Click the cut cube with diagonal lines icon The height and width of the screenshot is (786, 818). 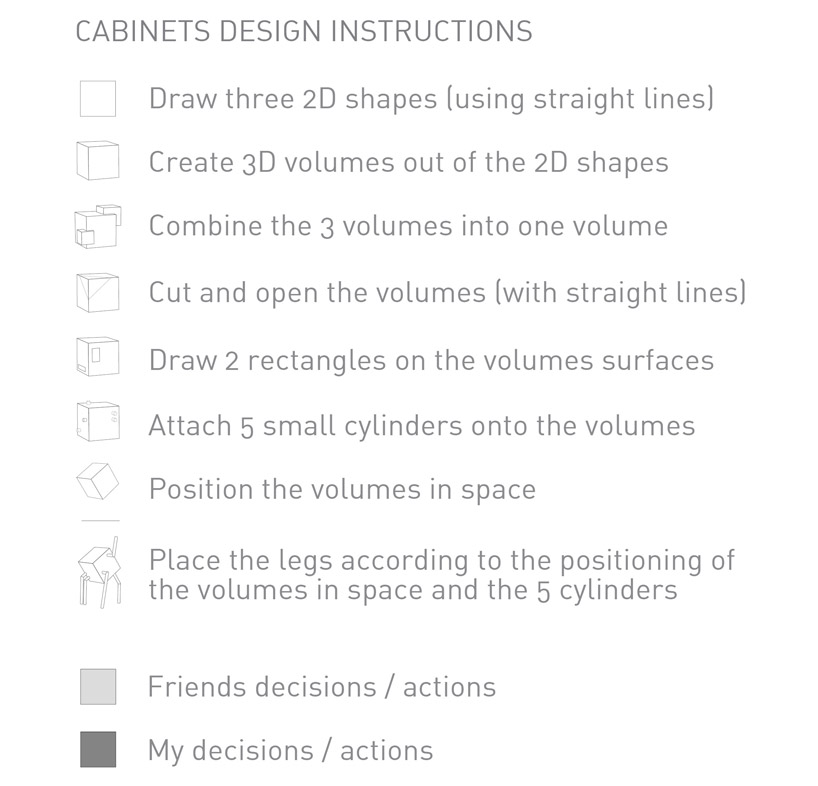click(98, 293)
